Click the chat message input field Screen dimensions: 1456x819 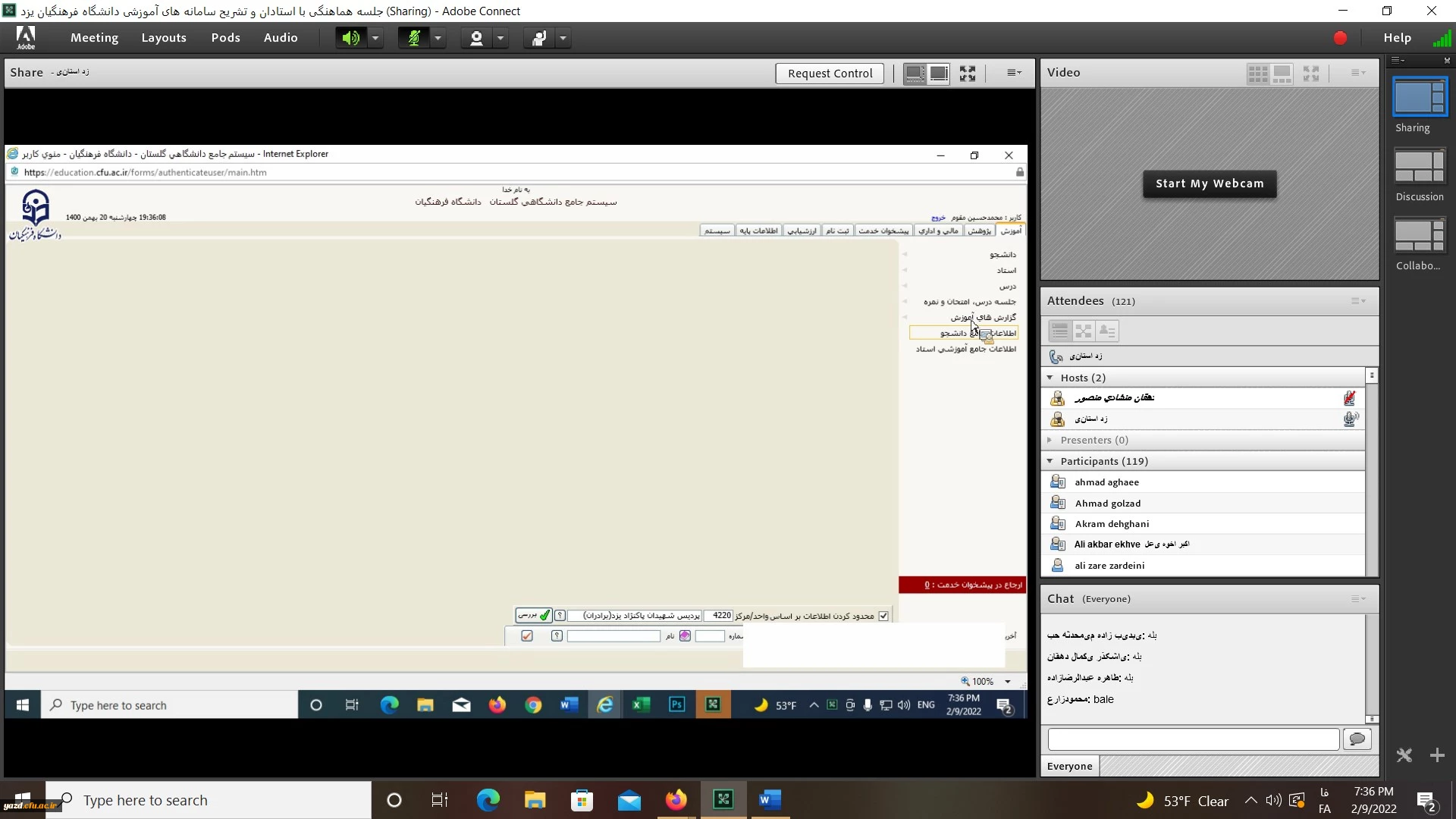(1193, 739)
